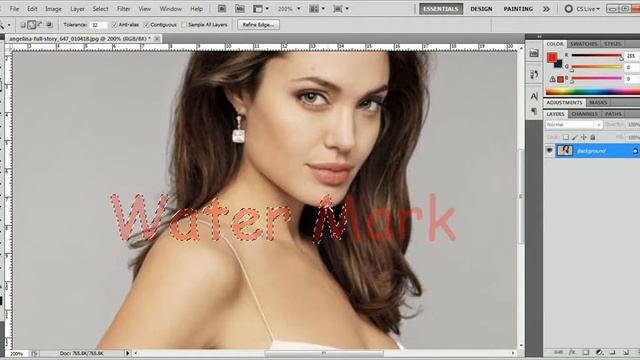
Task: Open the Brush presets panel icon
Action: 534,74
